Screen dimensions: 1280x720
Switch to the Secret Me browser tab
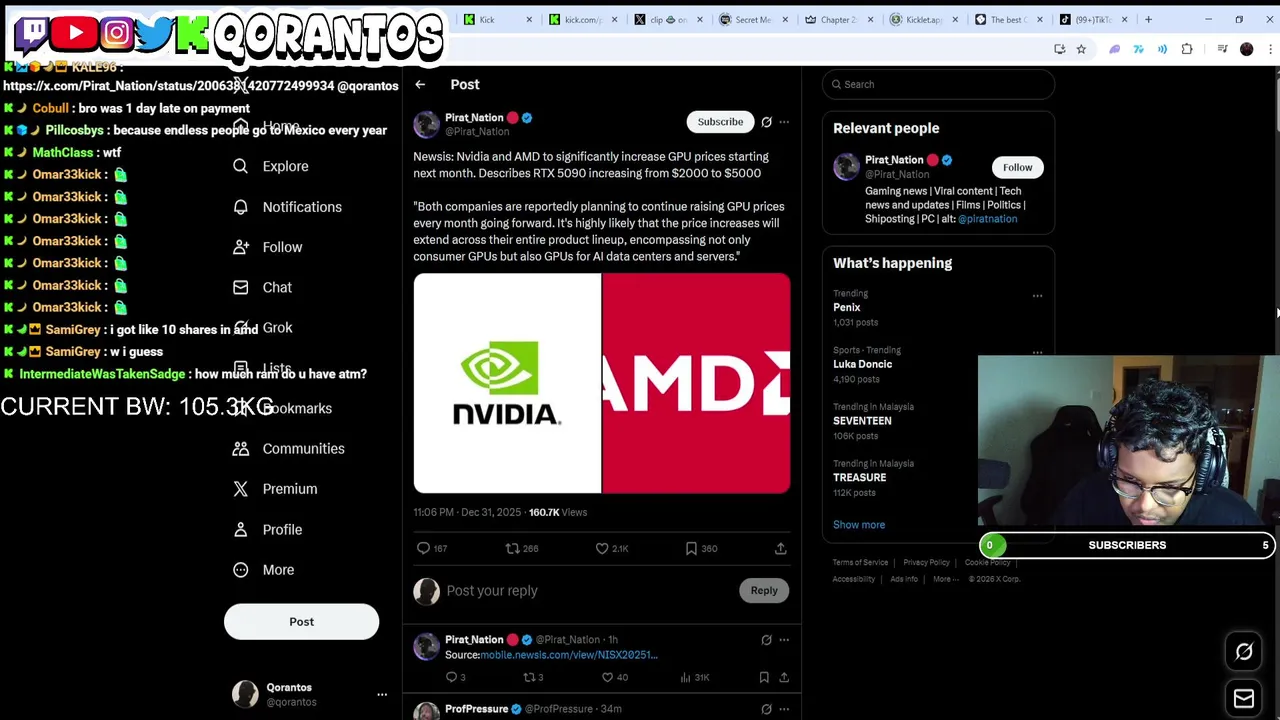tap(753, 19)
